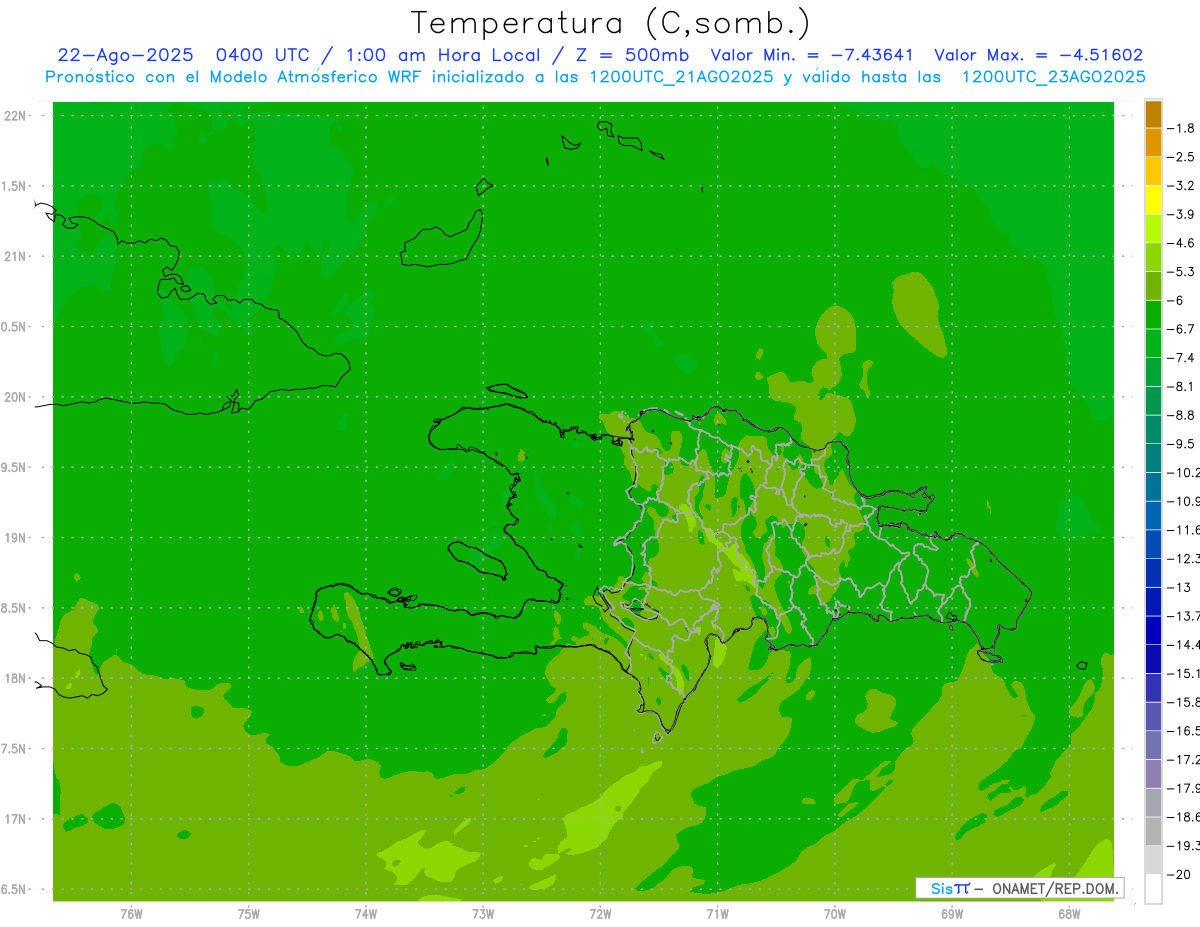Pick the lime swatch between -3.9 and -4.6
Image resolution: width=1200 pixels, height=927 pixels.
[1153, 229]
